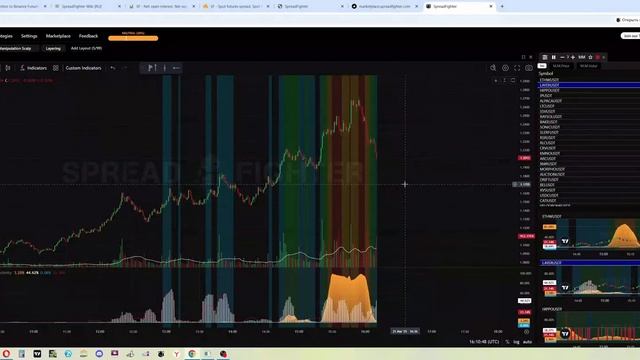
Task: Open Chrome from the taskbar
Action: pyautogui.click(x=192, y=354)
